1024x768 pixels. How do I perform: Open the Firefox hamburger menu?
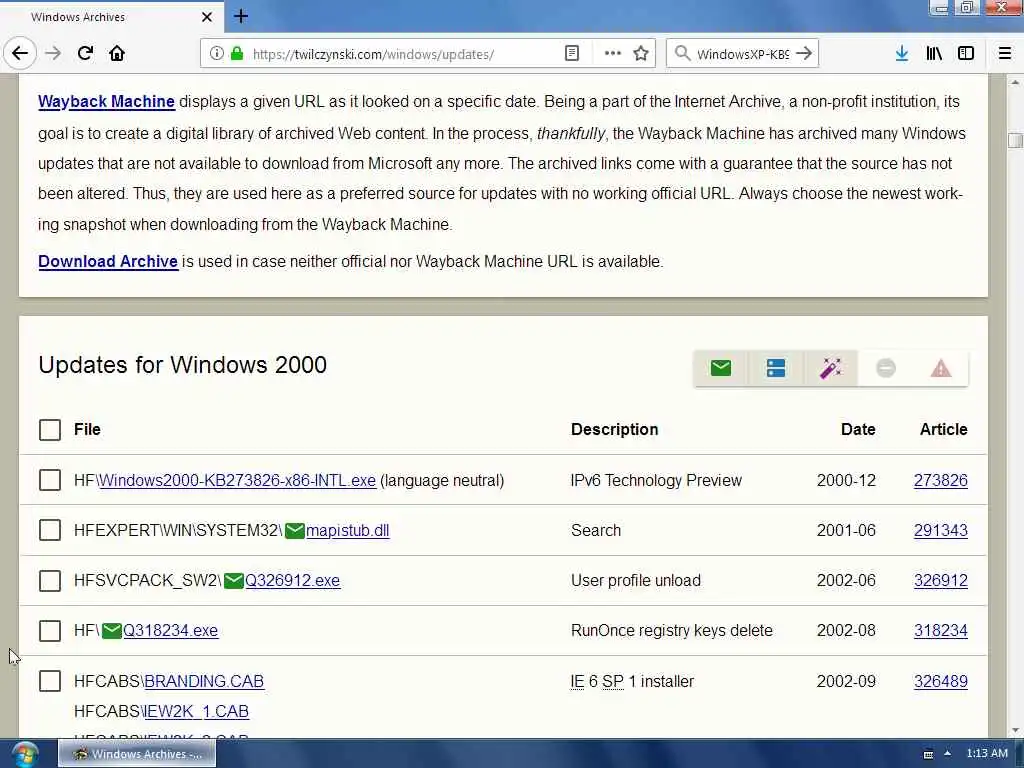1005,54
